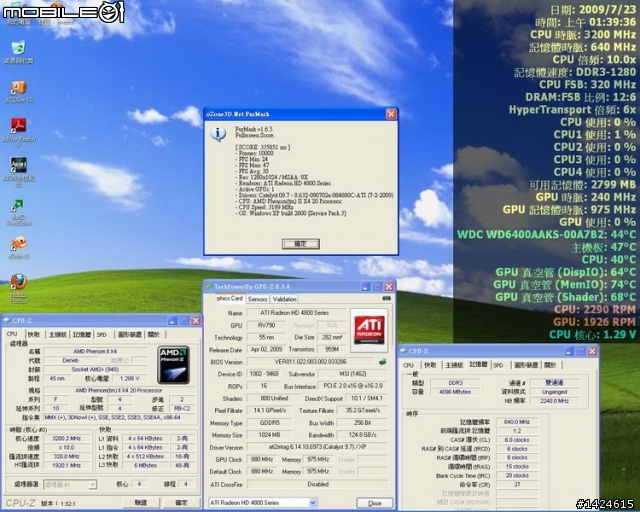Click the '4096 MBytes' capacity value

455,392
